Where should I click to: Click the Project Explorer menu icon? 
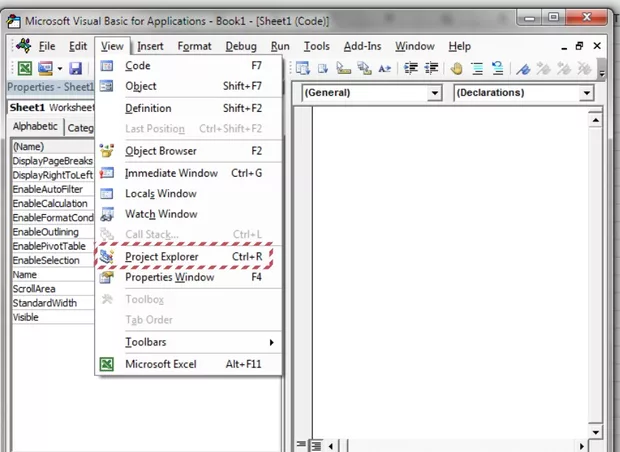(x=106, y=257)
